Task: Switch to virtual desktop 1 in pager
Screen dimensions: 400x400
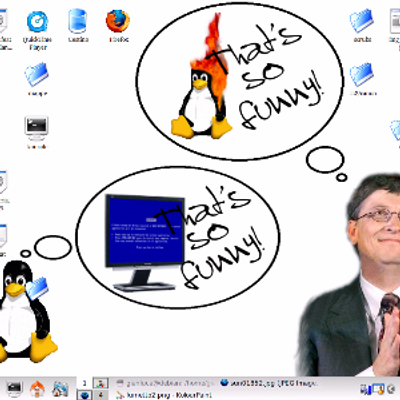Action: click(x=85, y=383)
